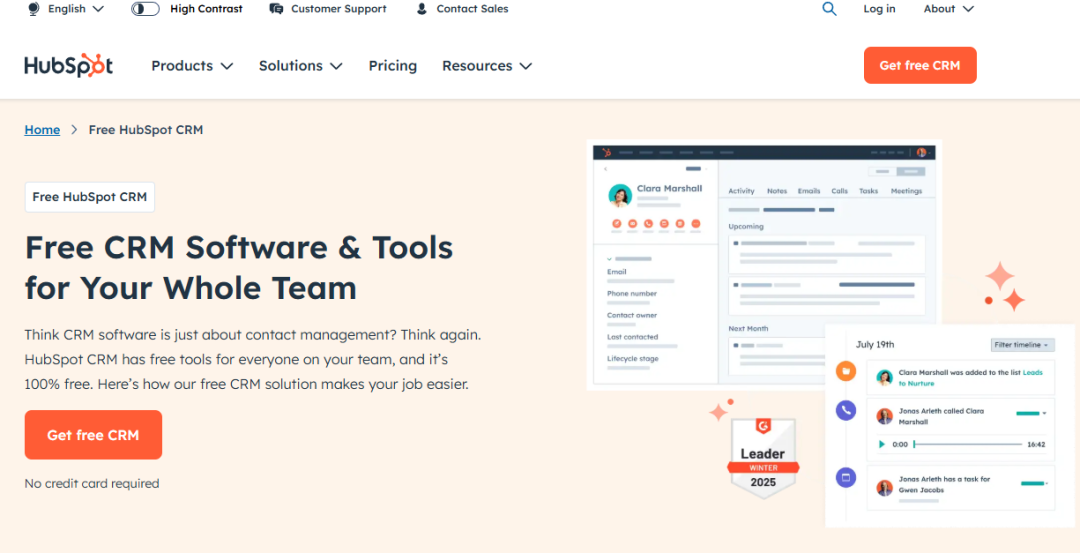Viewport: 1080px width, 553px height.
Task: Click the G2 Leader Winter 2025 badge
Action: (763, 458)
